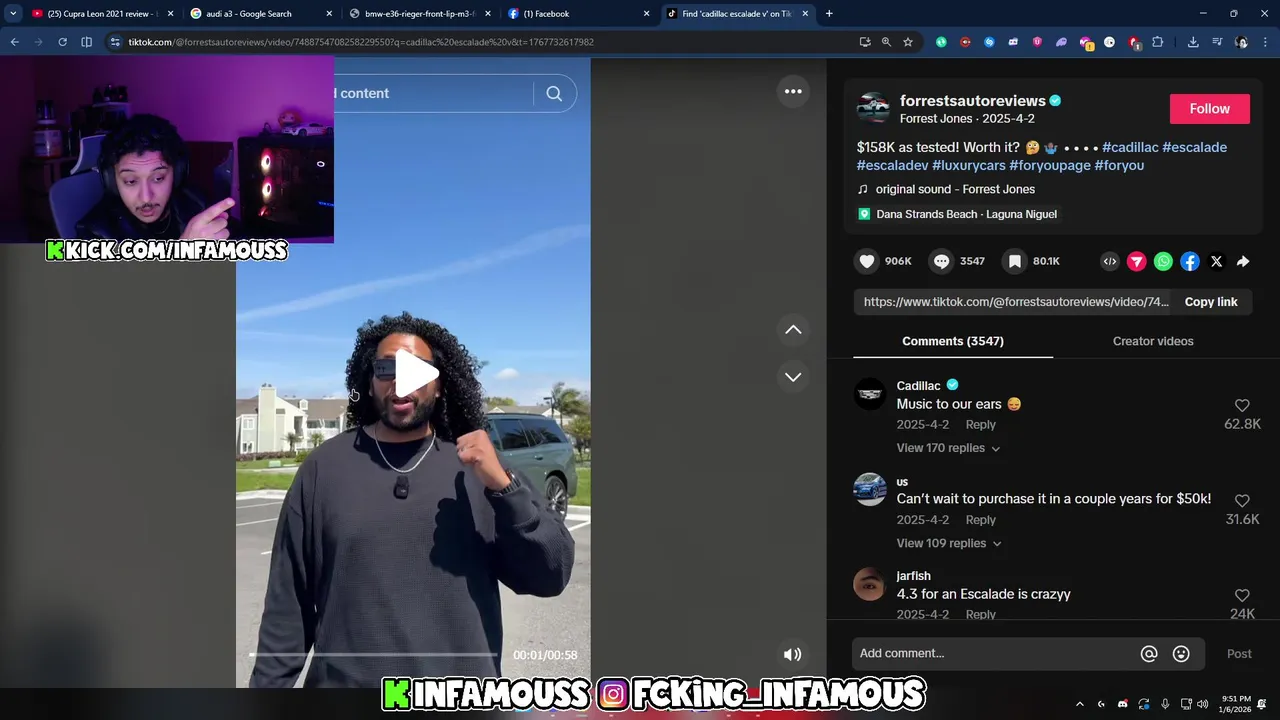Viewport: 1280px width, 720px height.
Task: Open the browser zoom magnifier icon
Action: pyautogui.click(x=886, y=42)
